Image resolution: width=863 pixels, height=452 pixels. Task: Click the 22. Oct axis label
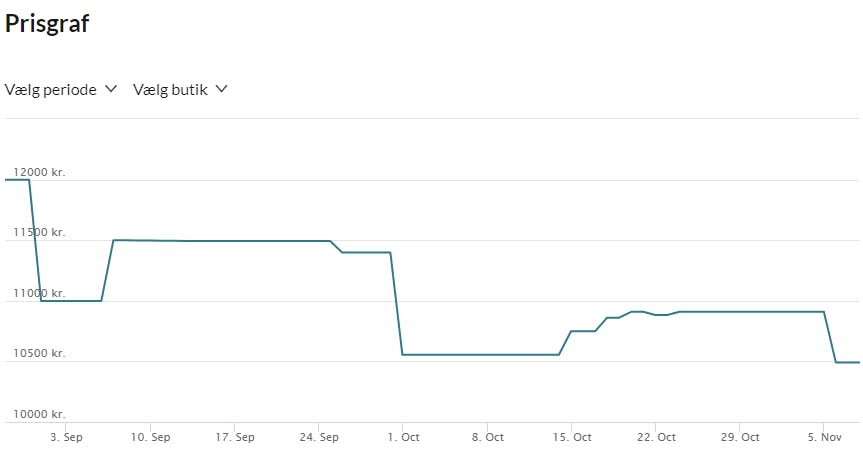655,437
